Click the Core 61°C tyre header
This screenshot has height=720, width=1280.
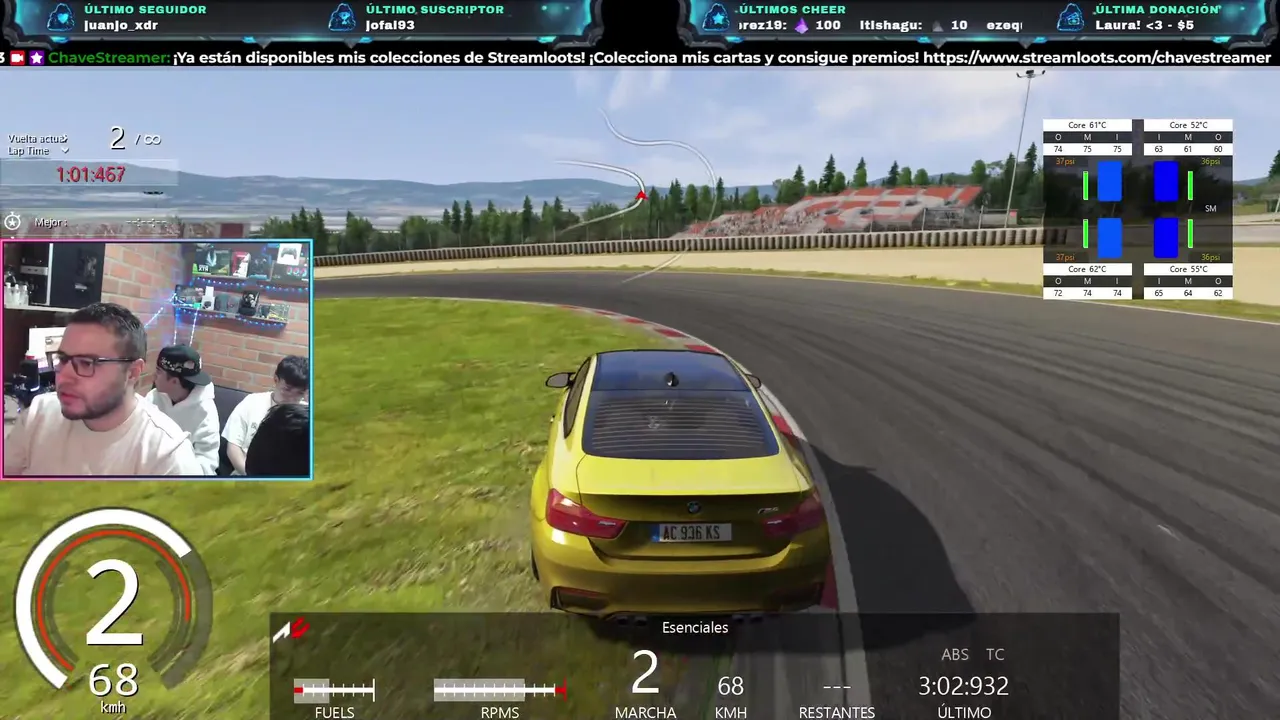coord(1087,125)
